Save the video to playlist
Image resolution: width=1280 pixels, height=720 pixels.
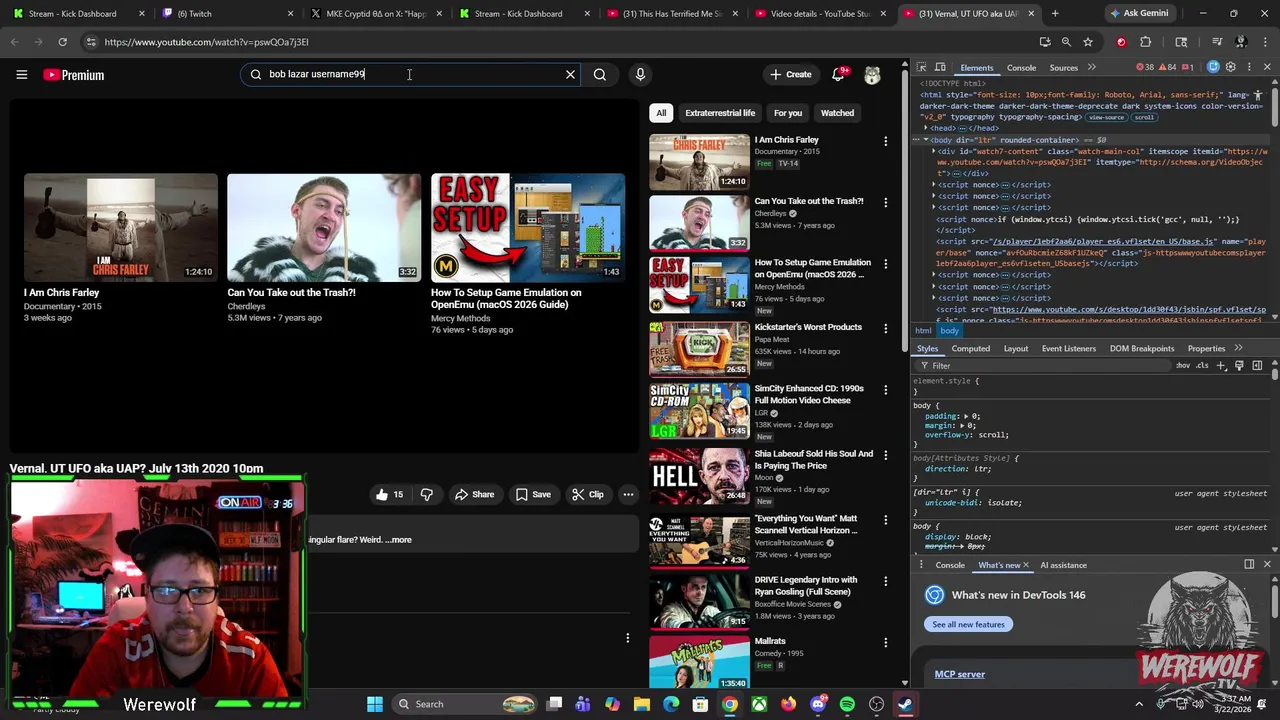pyautogui.click(x=533, y=494)
